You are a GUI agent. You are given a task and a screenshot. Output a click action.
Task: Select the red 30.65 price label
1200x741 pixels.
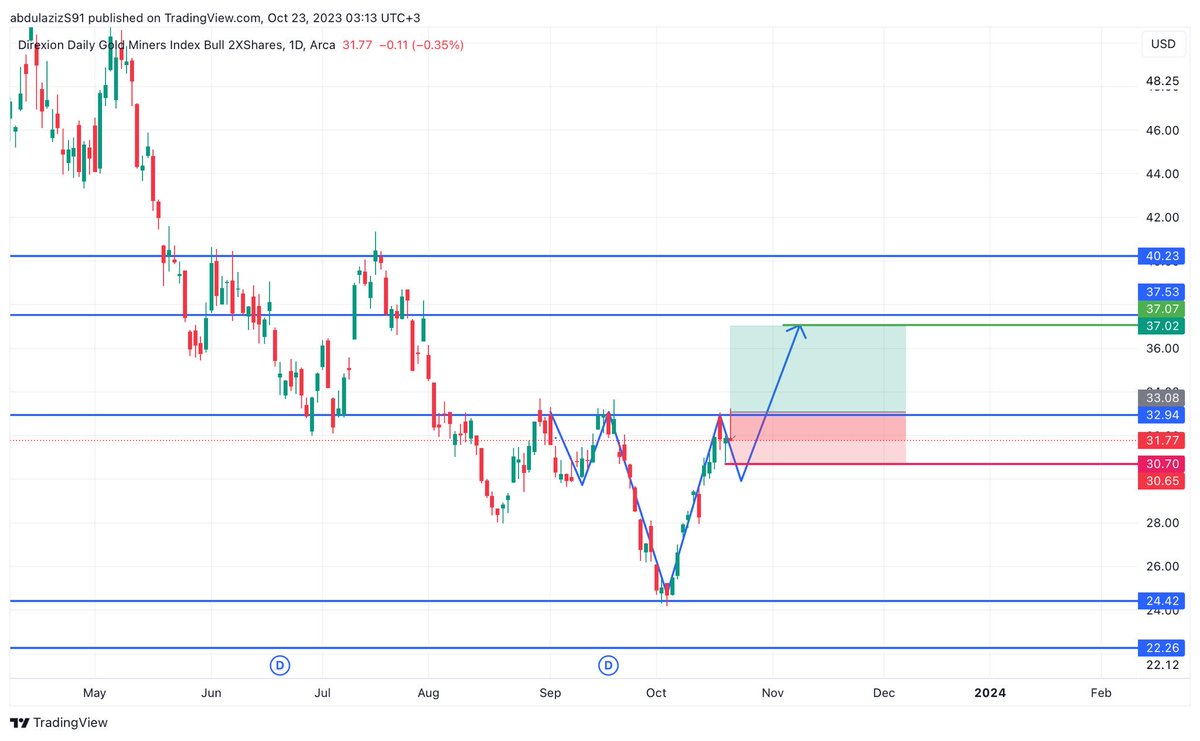click(x=1163, y=481)
